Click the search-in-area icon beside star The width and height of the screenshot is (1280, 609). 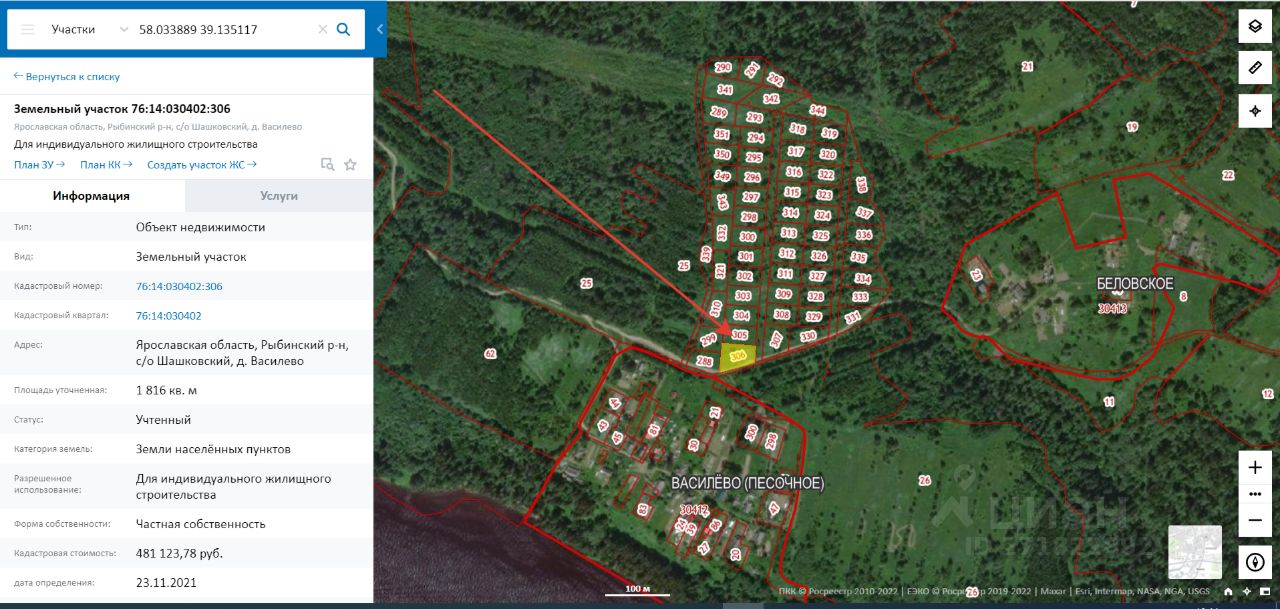coord(327,165)
